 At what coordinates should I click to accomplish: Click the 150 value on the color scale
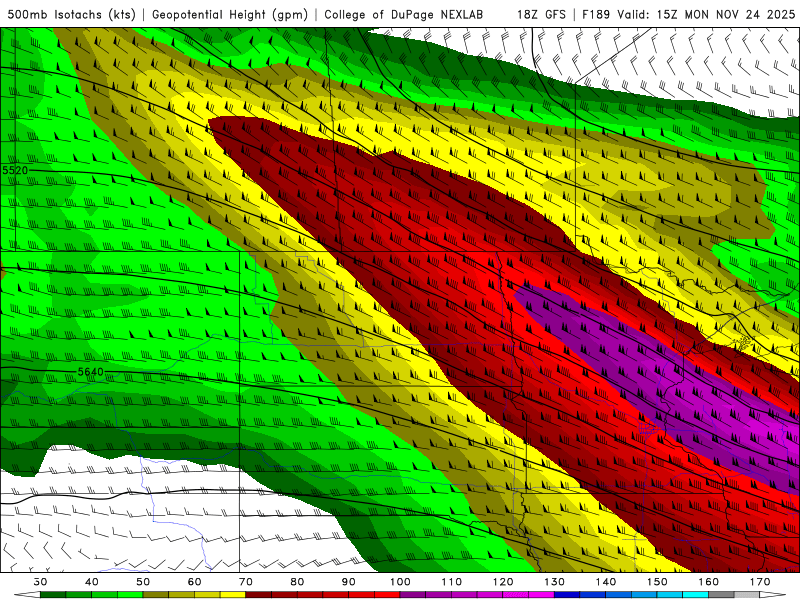[x=657, y=582]
